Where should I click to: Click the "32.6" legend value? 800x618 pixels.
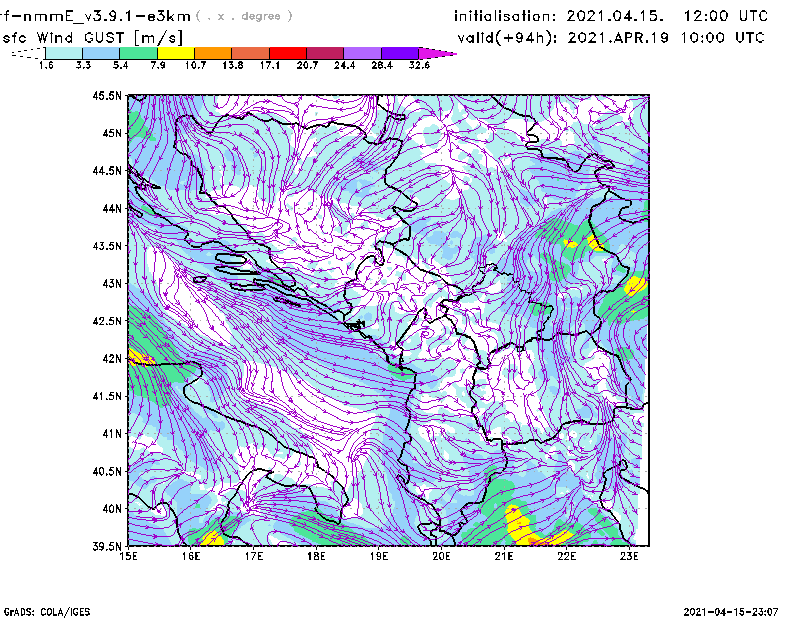(419, 65)
